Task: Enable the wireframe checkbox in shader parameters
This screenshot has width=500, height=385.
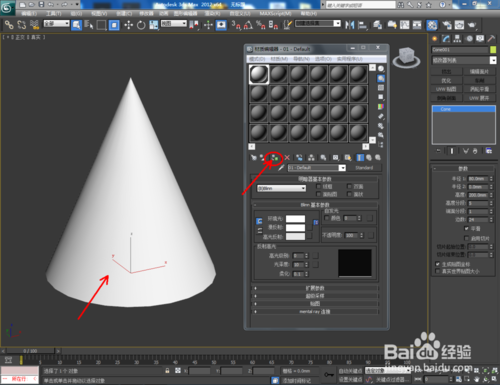Action: pyautogui.click(x=319, y=186)
